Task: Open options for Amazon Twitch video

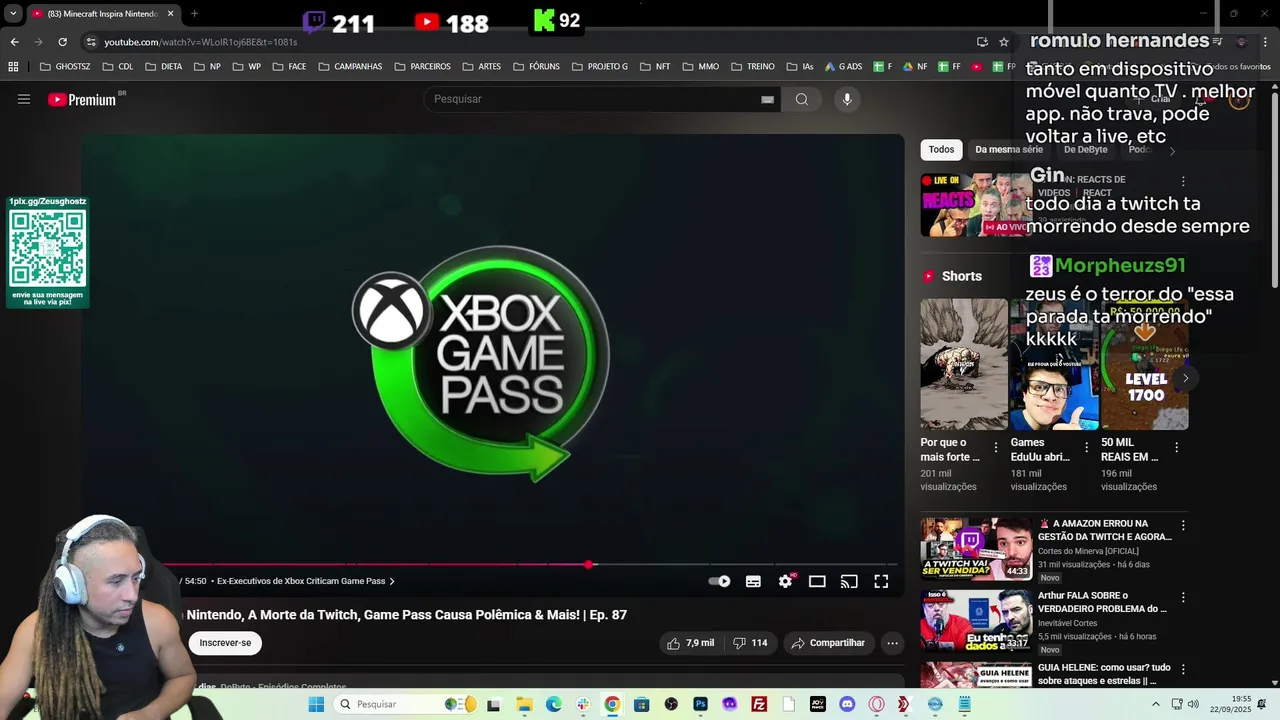Action: (1183, 525)
